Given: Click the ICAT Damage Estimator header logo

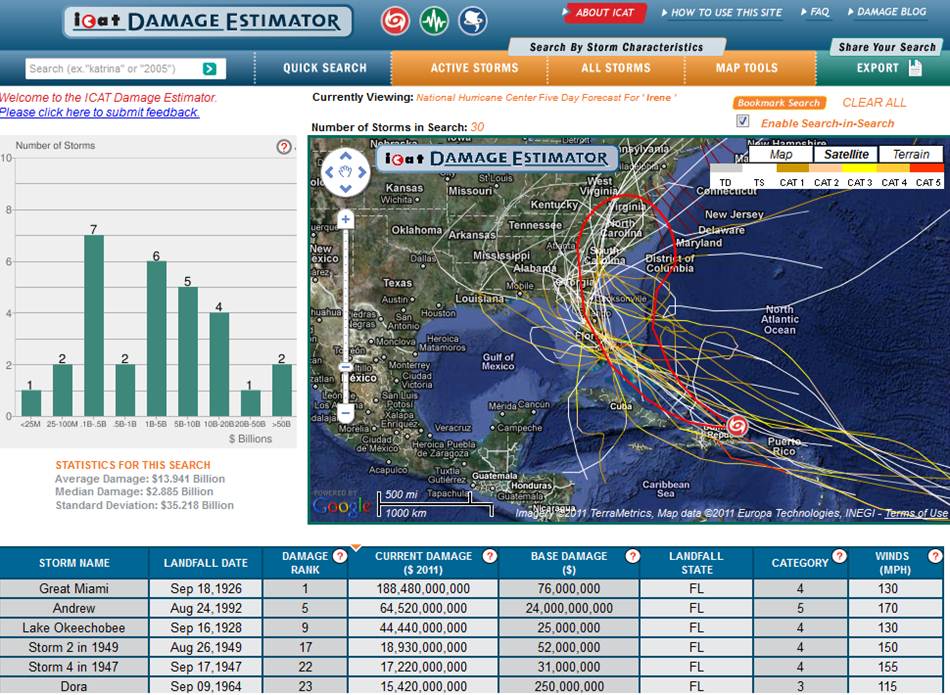Looking at the screenshot, I should click(207, 22).
